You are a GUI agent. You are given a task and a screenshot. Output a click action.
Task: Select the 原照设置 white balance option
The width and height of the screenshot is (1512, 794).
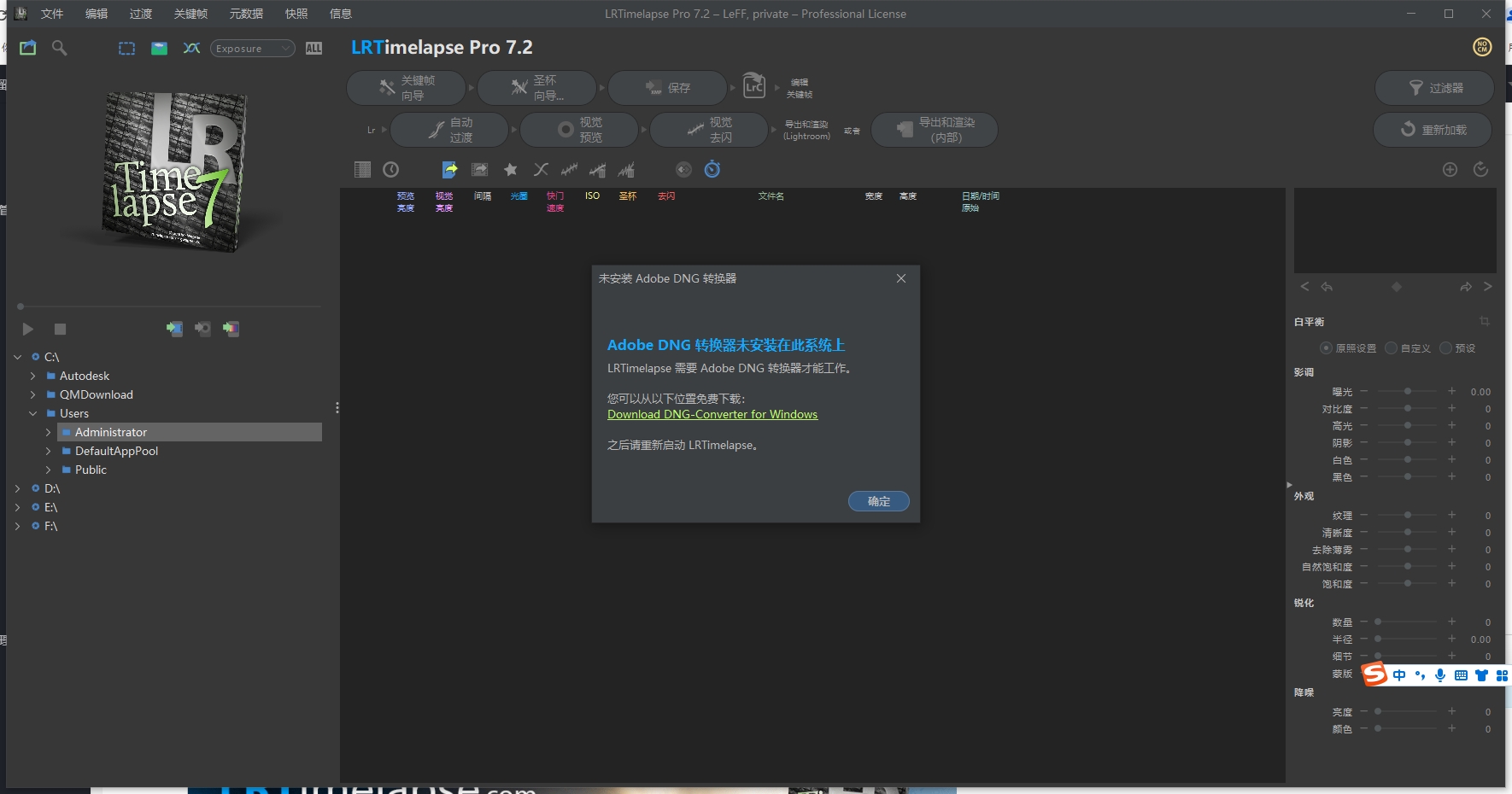[x=1326, y=348]
